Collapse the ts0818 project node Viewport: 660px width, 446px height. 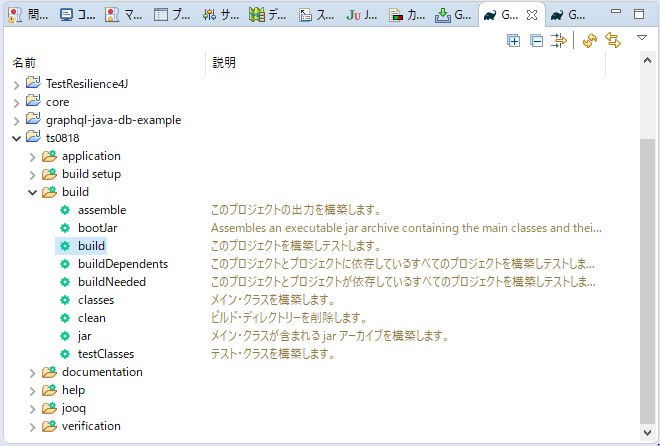(16, 138)
